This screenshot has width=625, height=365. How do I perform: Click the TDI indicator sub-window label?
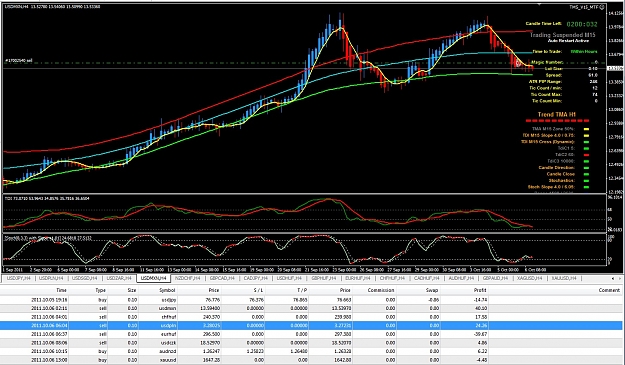coord(47,198)
